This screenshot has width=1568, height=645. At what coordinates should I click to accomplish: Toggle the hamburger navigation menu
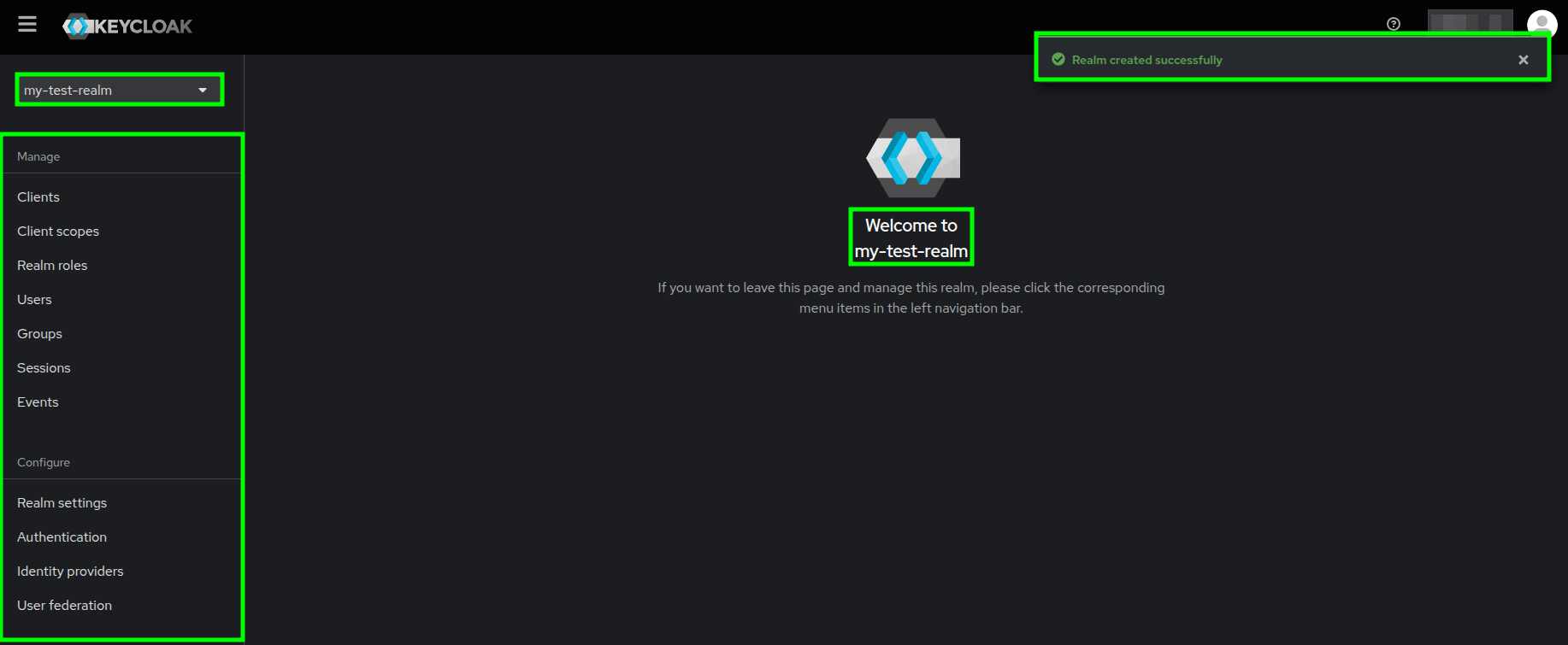(x=27, y=25)
